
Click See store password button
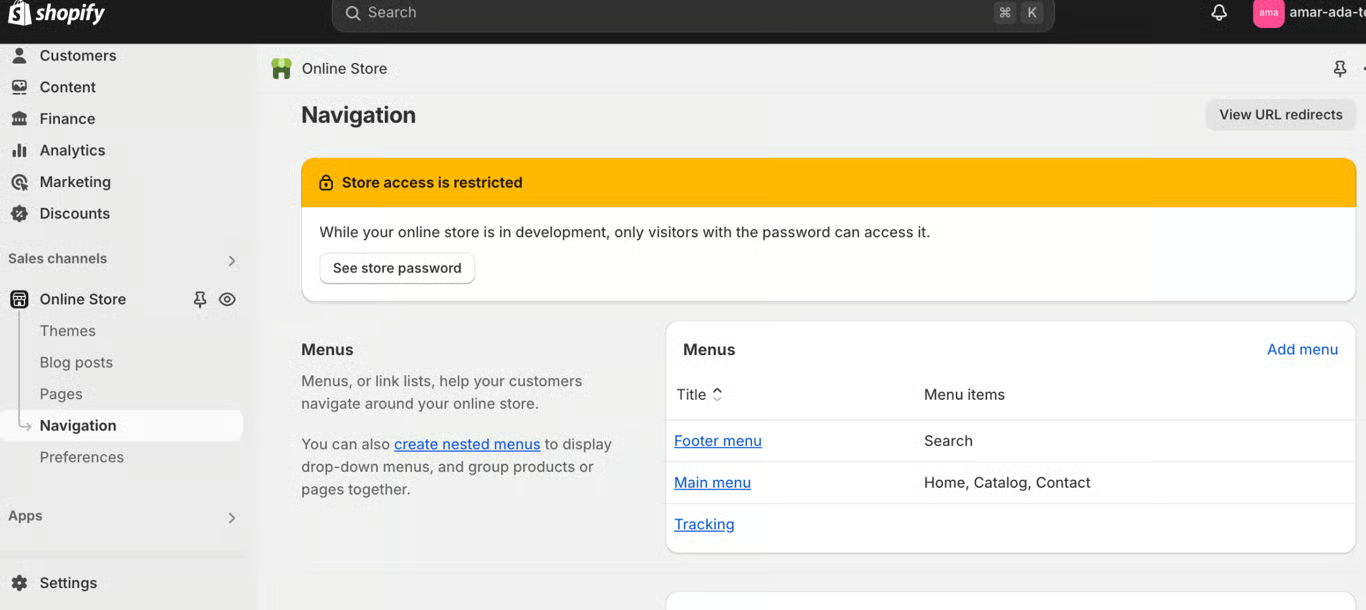pos(397,268)
